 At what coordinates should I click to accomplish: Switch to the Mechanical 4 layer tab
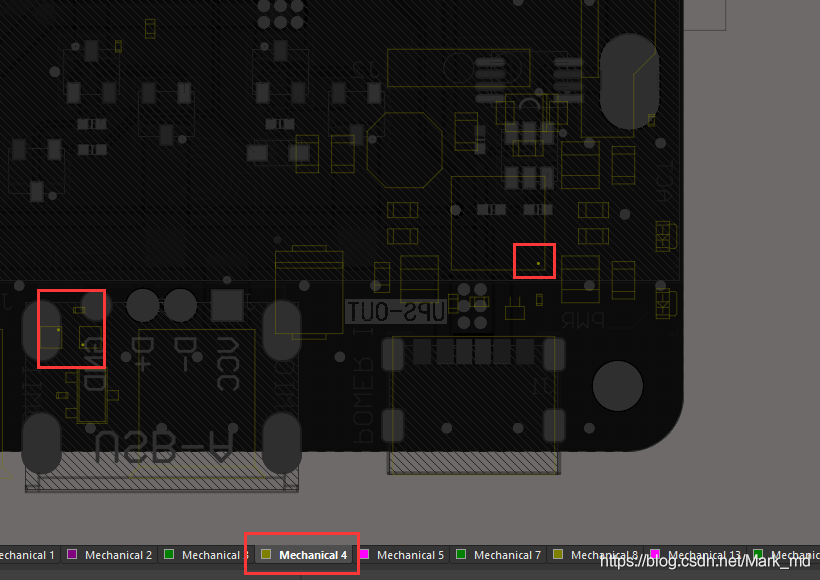pyautogui.click(x=312, y=555)
